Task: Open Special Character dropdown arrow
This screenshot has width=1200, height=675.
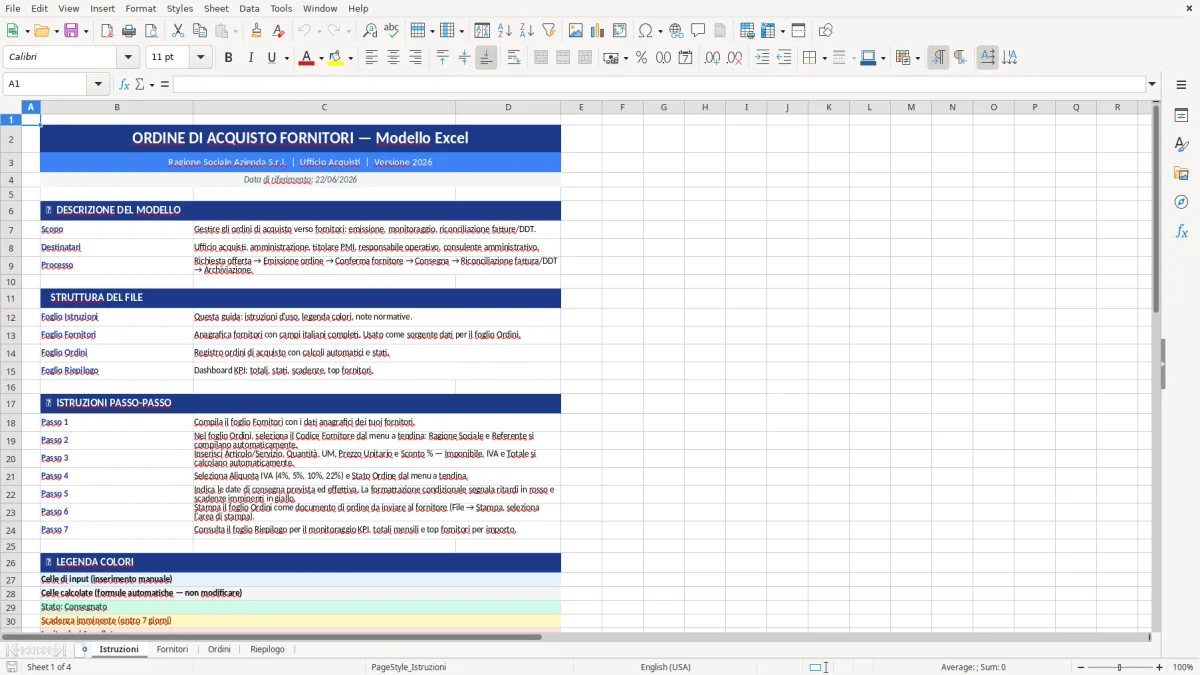Action: [x=660, y=31]
